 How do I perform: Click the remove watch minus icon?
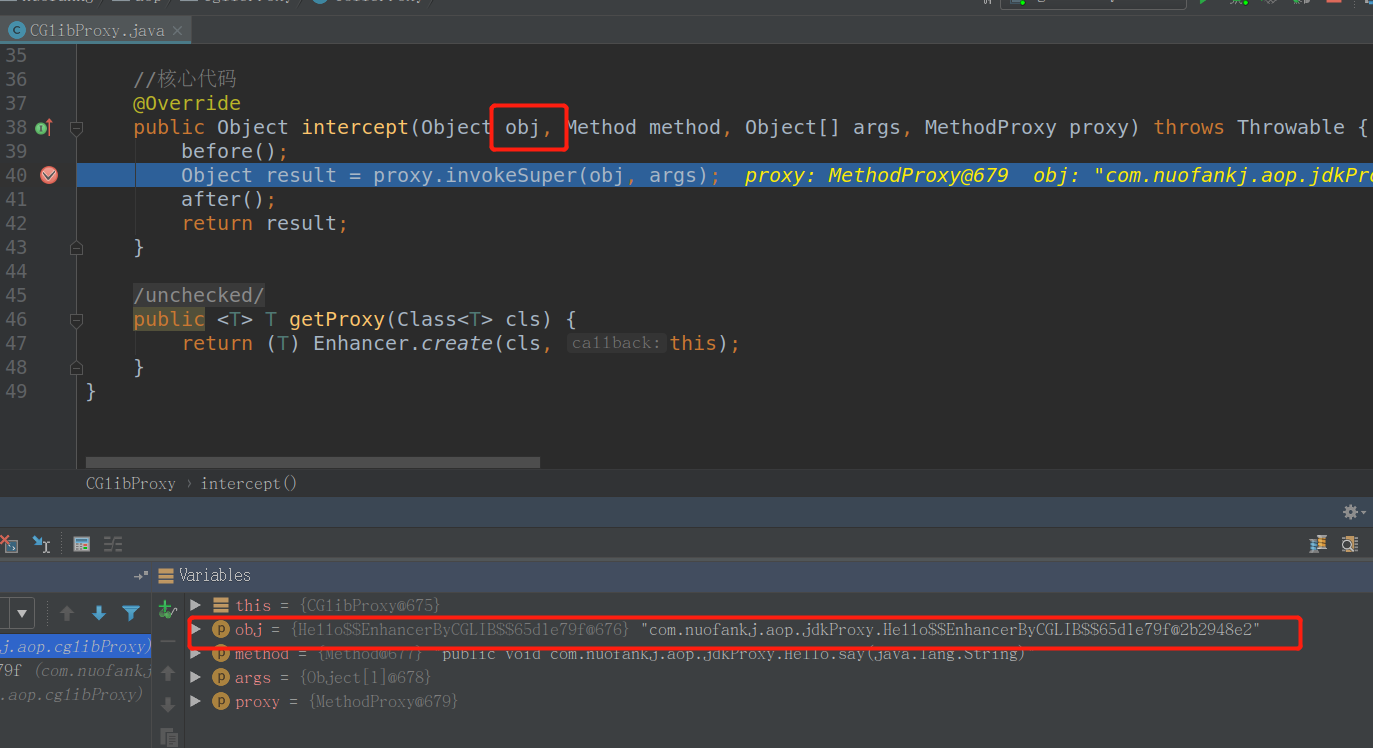click(x=168, y=641)
